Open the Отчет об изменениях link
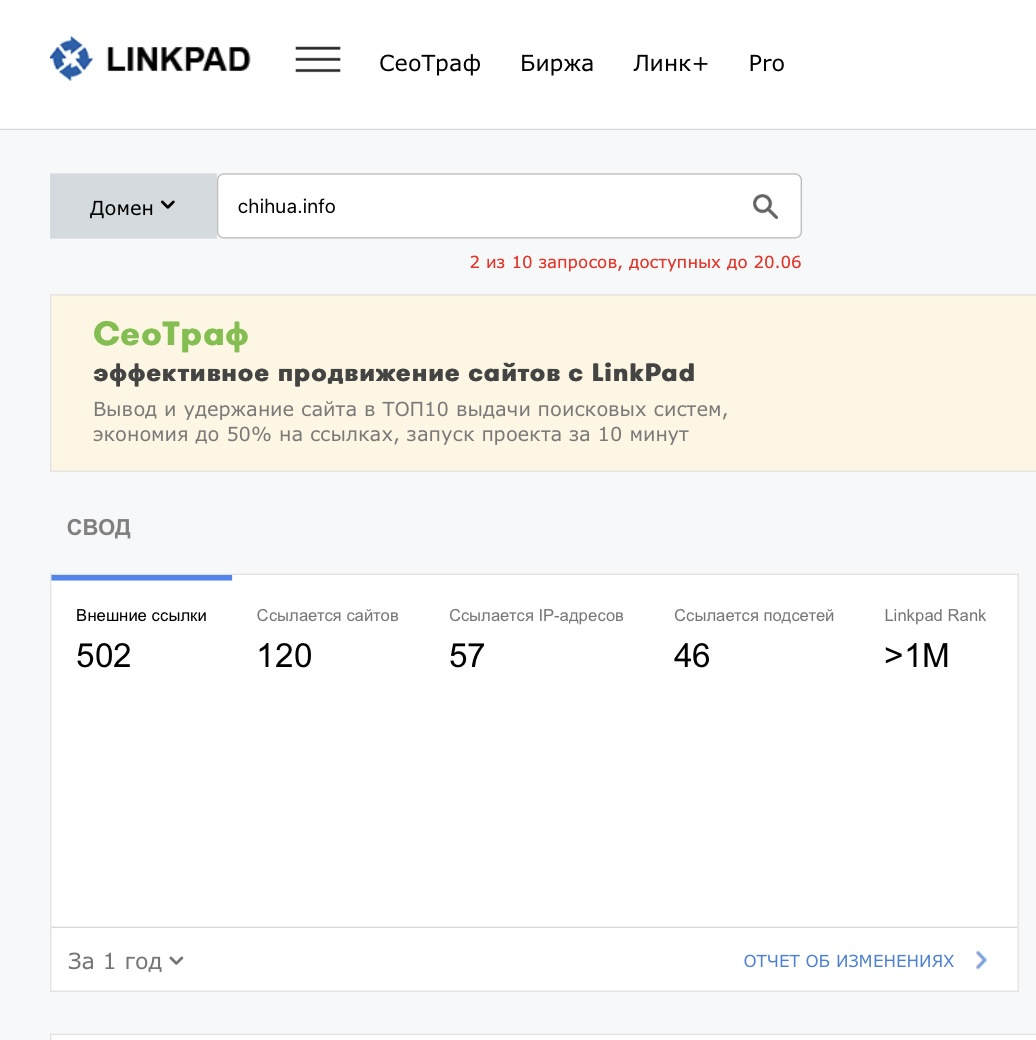Image resolution: width=1036 pixels, height=1040 pixels. tap(848, 960)
